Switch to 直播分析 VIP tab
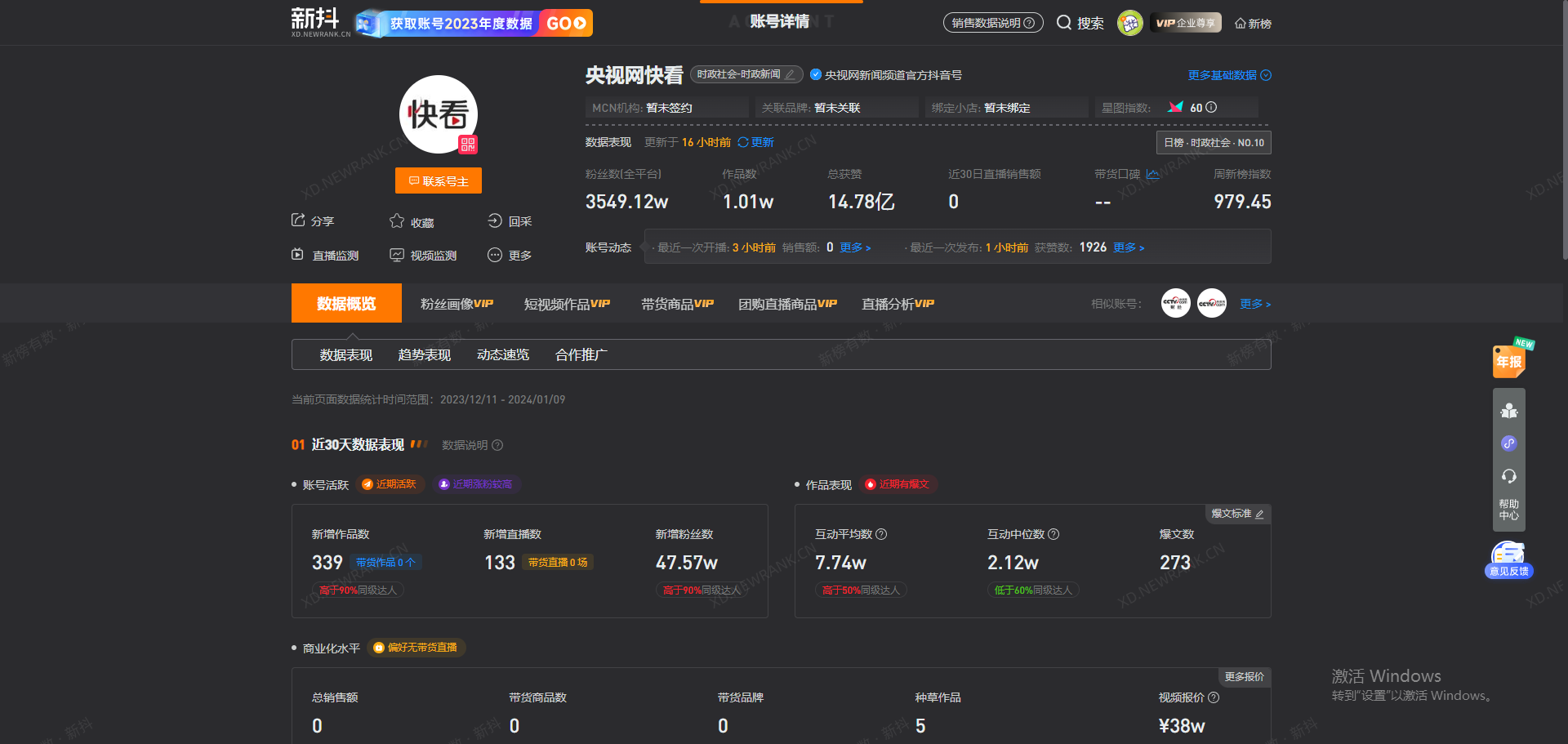 point(898,304)
